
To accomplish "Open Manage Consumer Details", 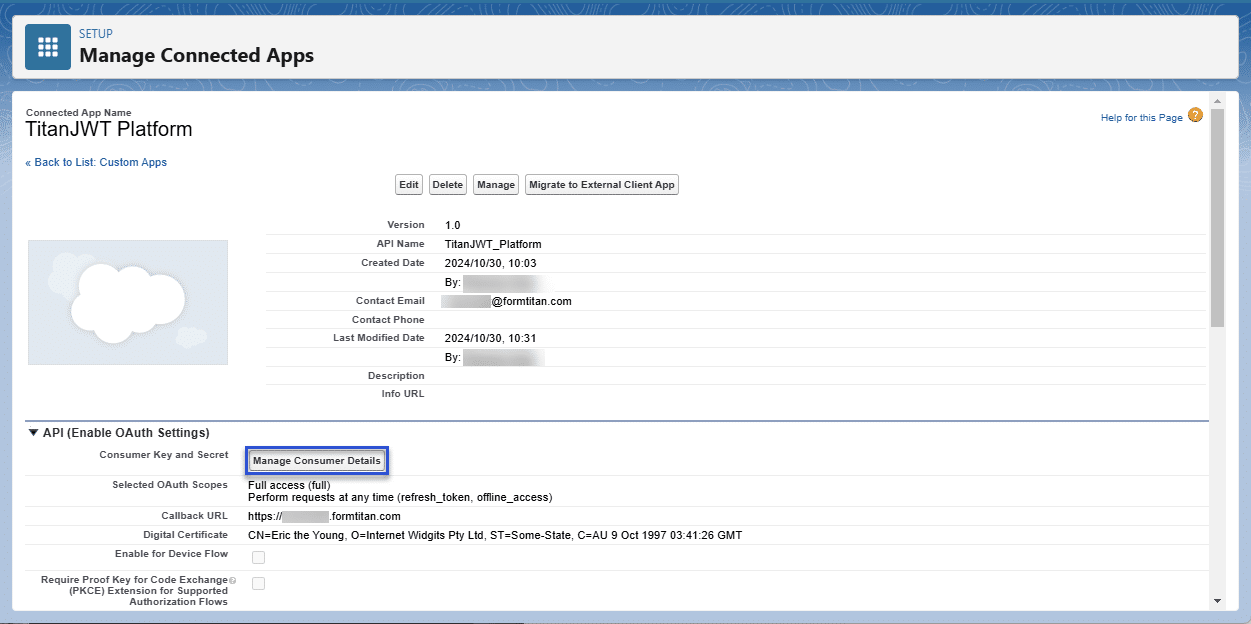I will [x=316, y=460].
